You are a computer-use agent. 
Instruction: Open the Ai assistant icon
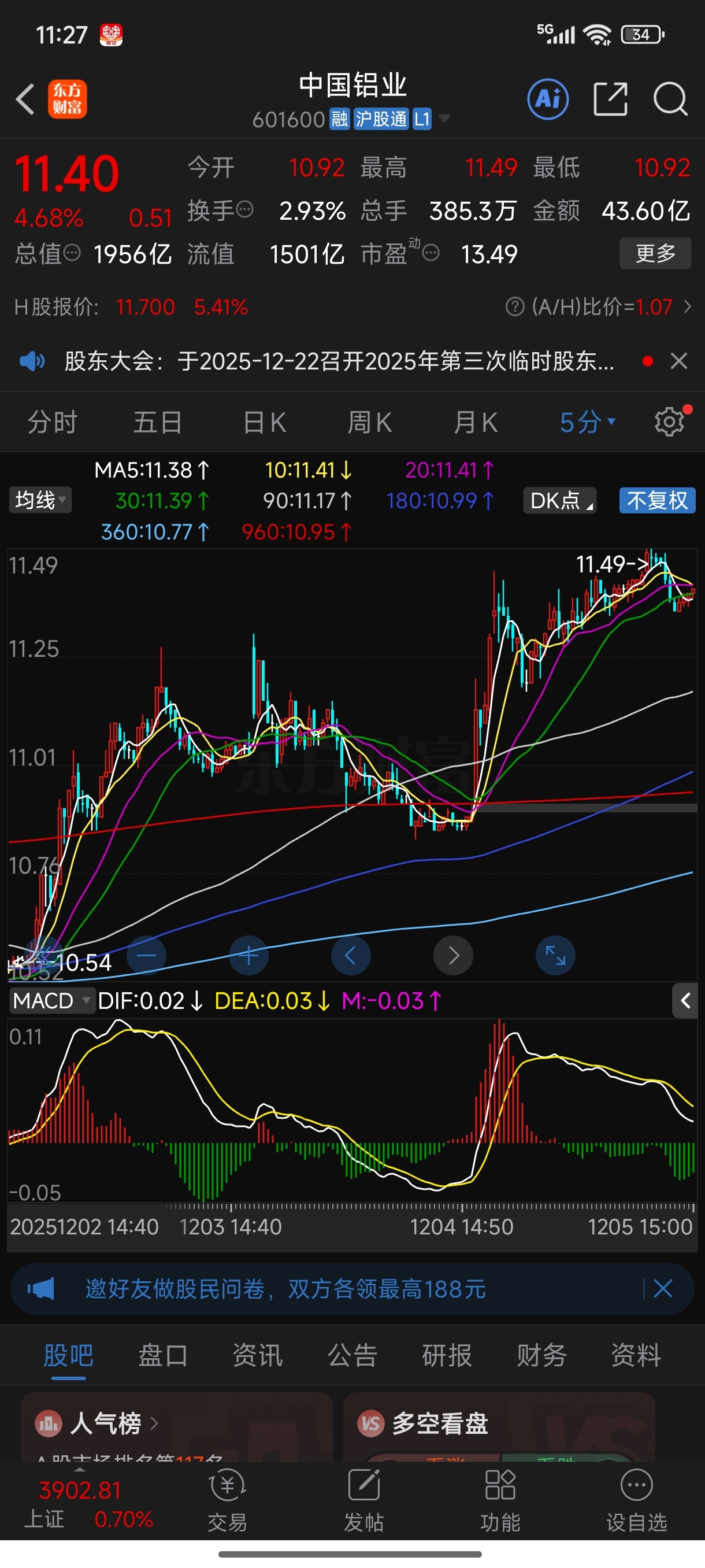pos(548,99)
